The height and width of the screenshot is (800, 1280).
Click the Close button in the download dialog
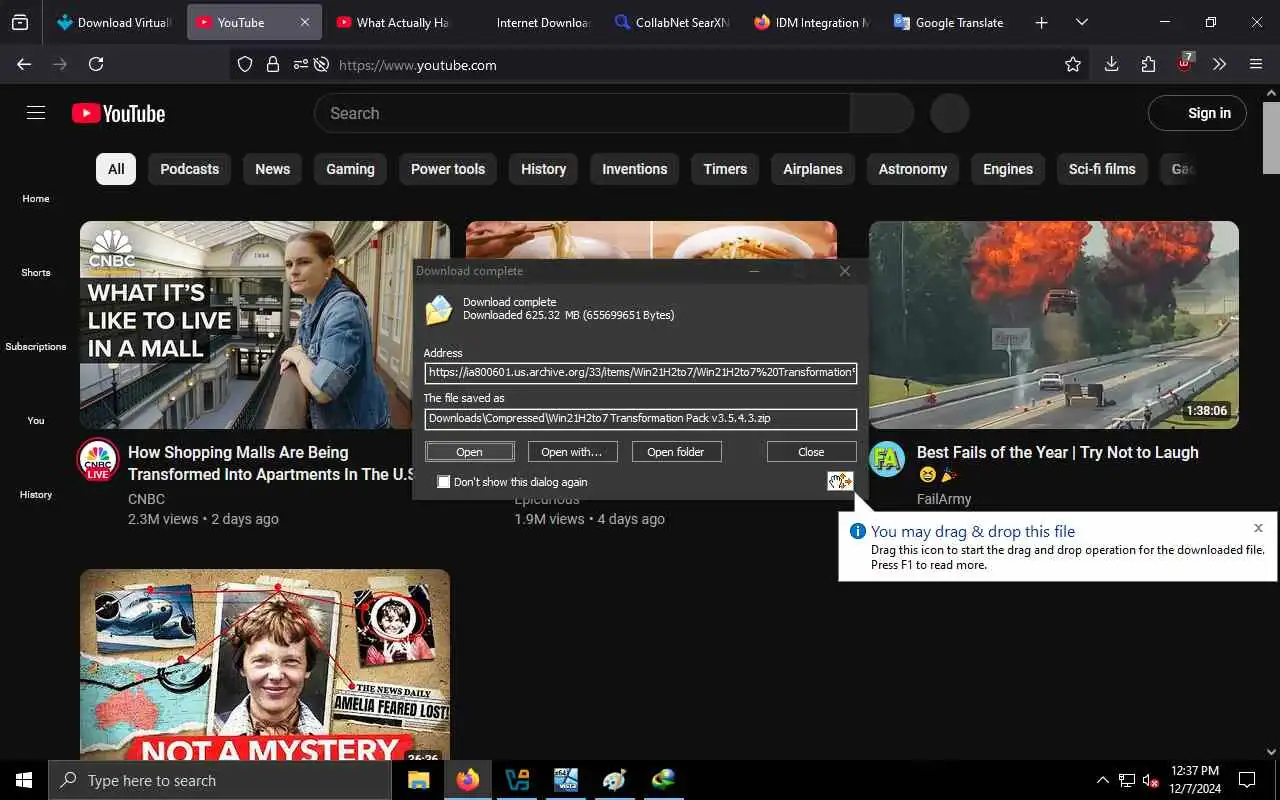pyautogui.click(x=811, y=452)
